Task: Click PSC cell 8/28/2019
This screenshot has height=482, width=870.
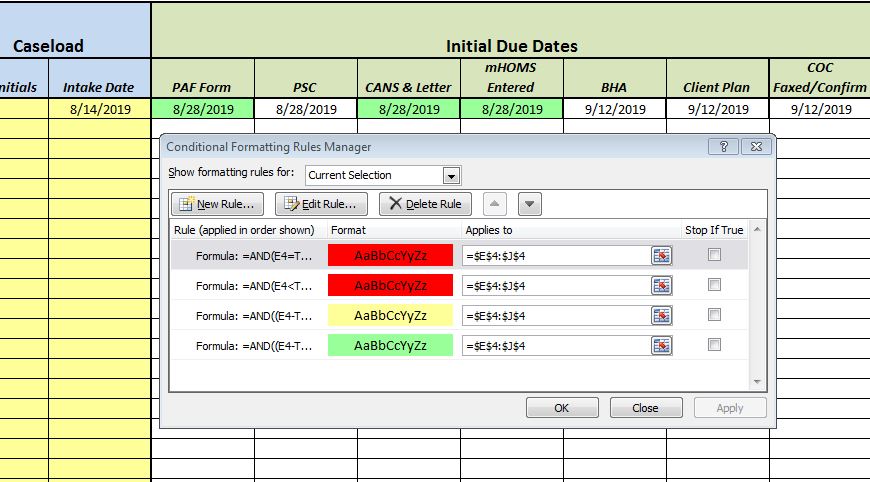Action: [x=306, y=109]
